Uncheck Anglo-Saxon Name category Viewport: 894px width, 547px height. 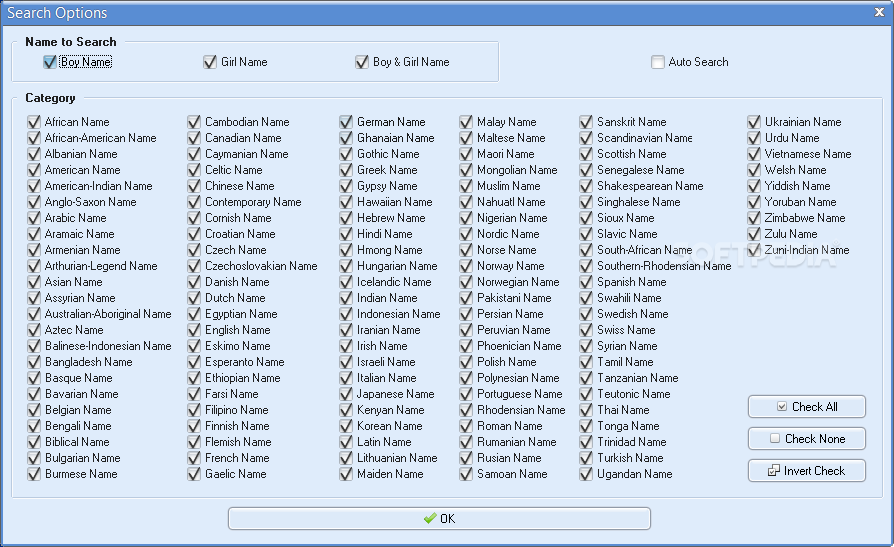(x=34, y=202)
